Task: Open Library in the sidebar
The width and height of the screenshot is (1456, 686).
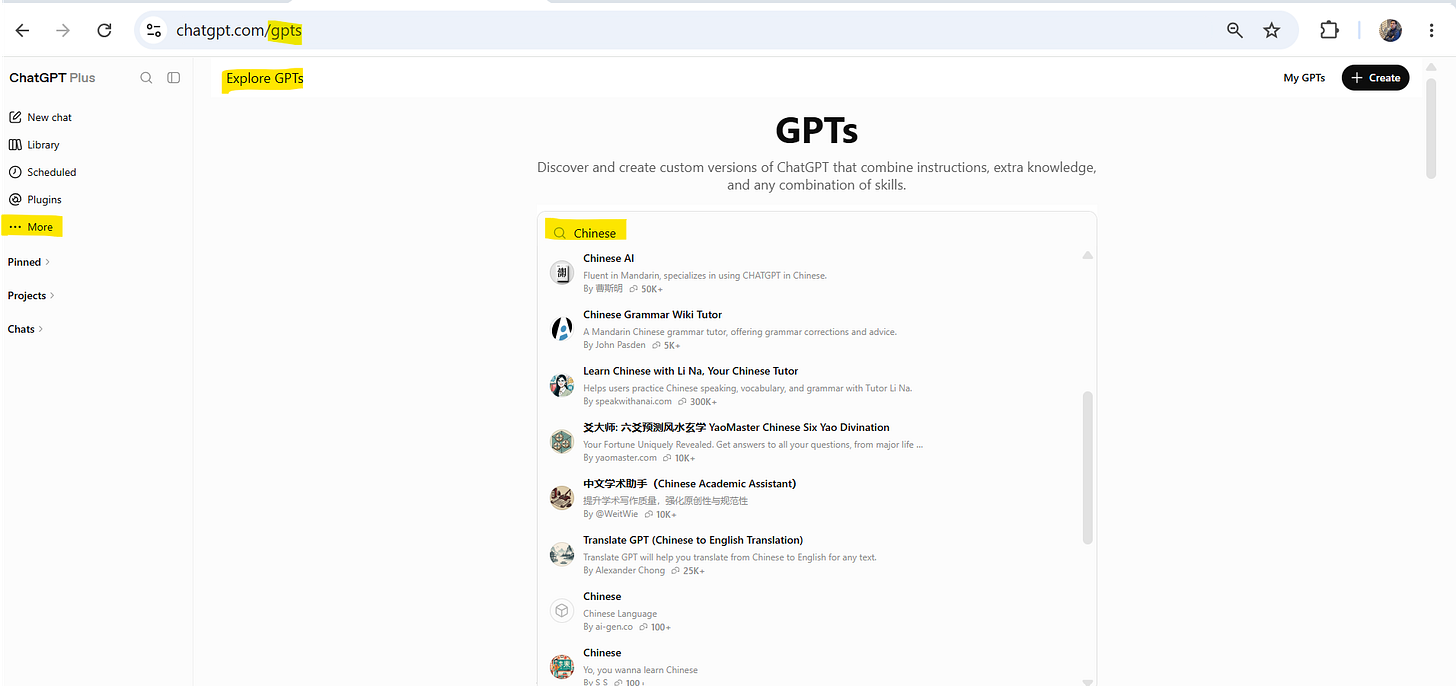Action: tap(35, 145)
